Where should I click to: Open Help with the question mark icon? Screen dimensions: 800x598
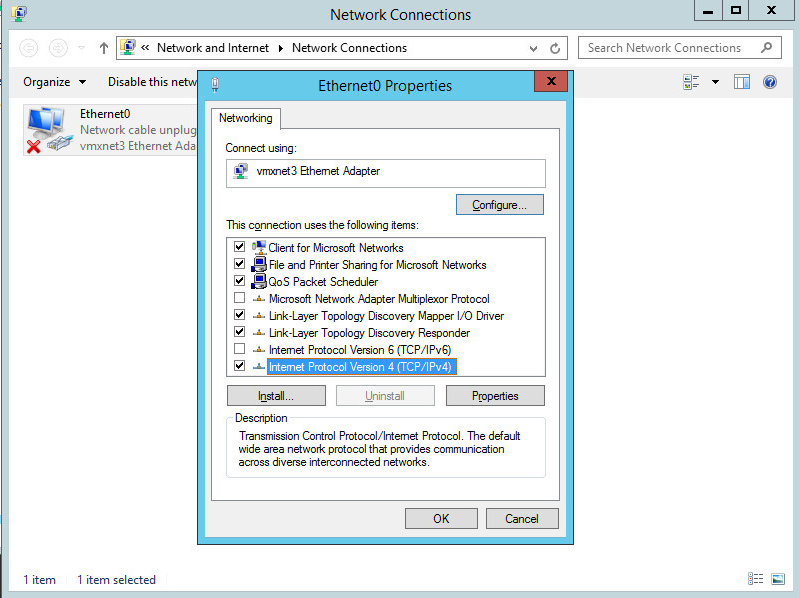click(x=769, y=82)
